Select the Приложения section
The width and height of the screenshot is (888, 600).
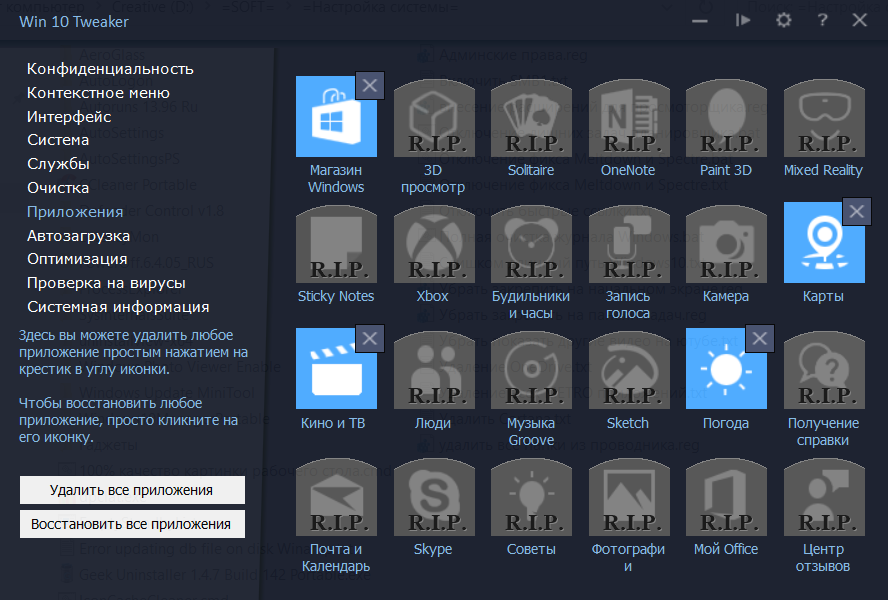pyautogui.click(x=75, y=212)
